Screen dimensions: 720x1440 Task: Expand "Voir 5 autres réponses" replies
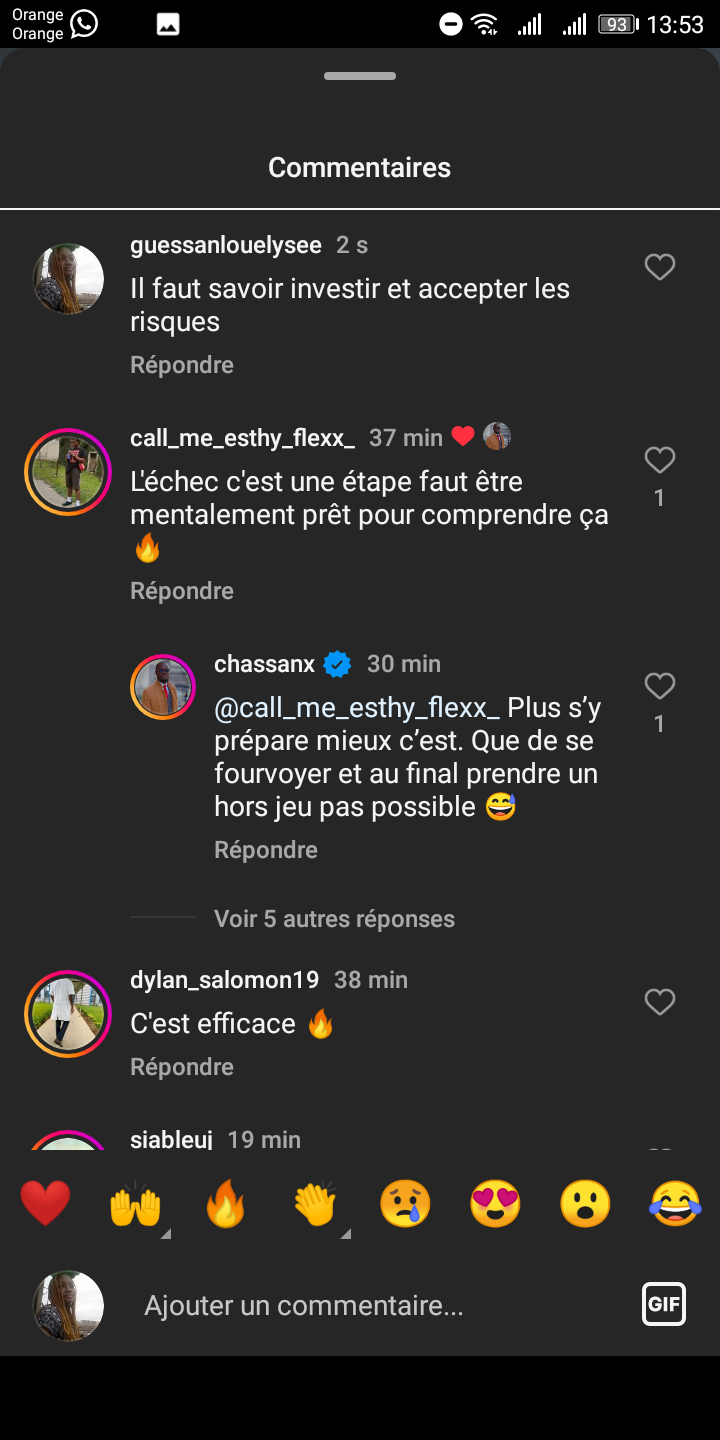tap(334, 919)
